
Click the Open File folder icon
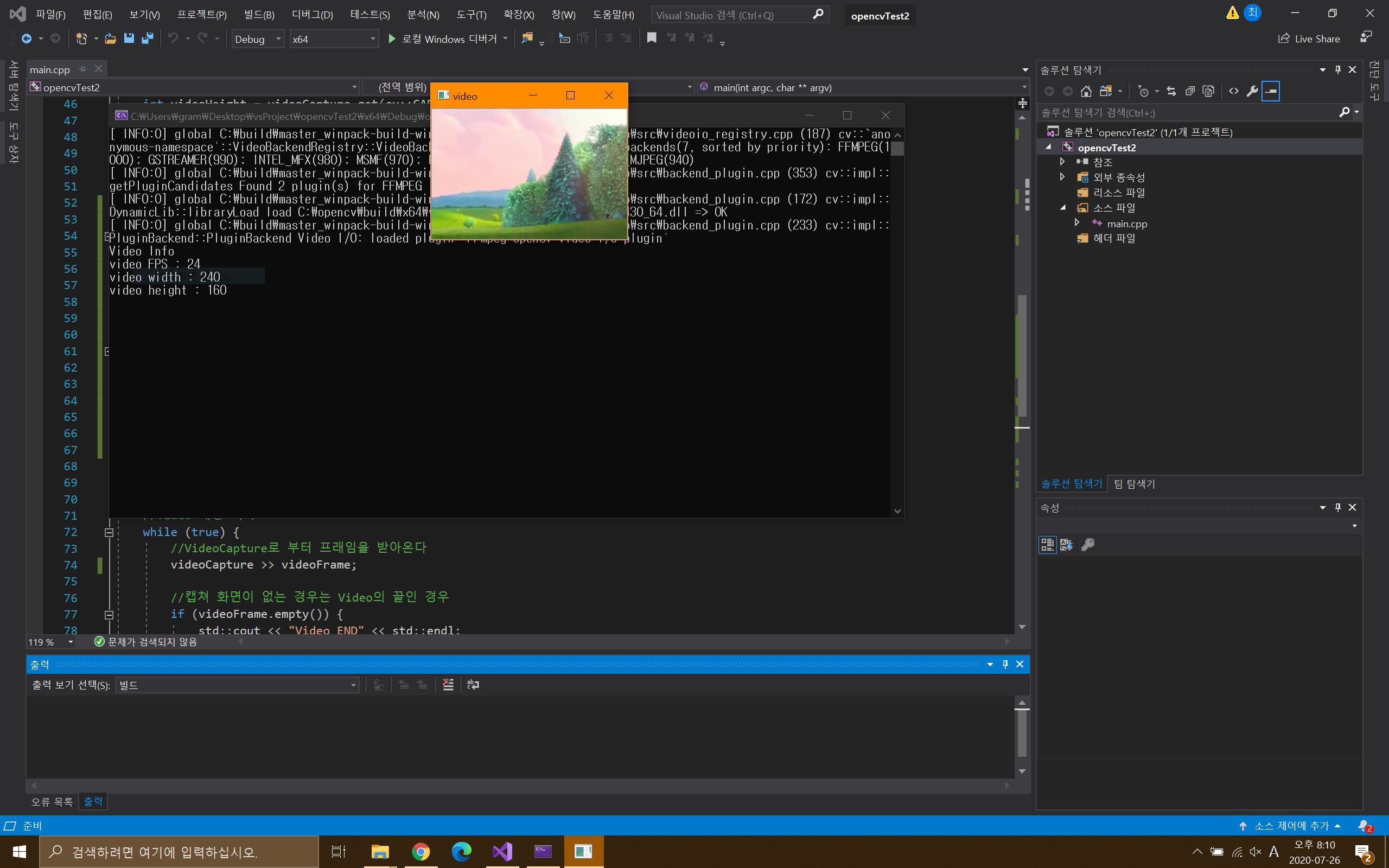click(x=110, y=39)
